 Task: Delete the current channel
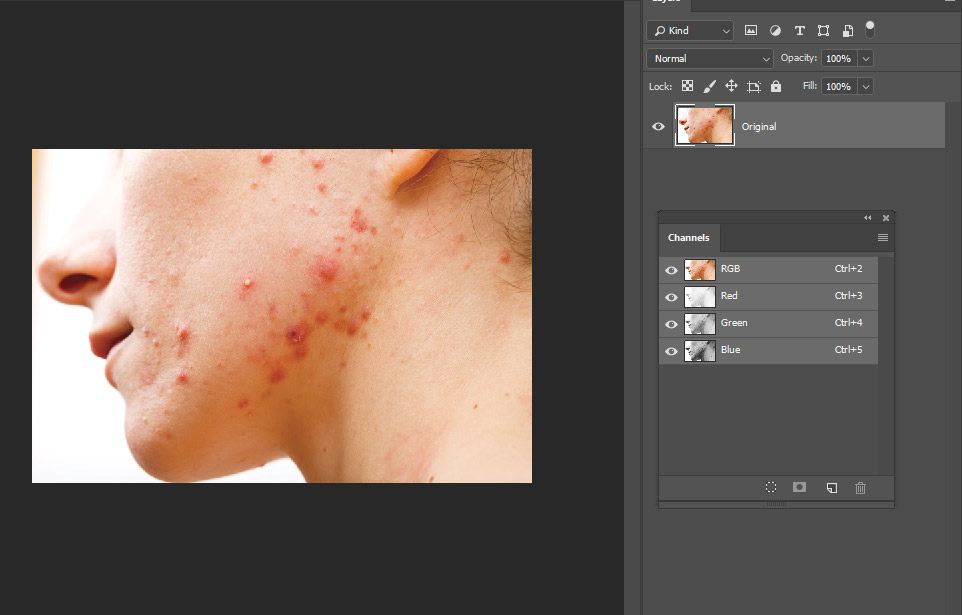tap(860, 487)
